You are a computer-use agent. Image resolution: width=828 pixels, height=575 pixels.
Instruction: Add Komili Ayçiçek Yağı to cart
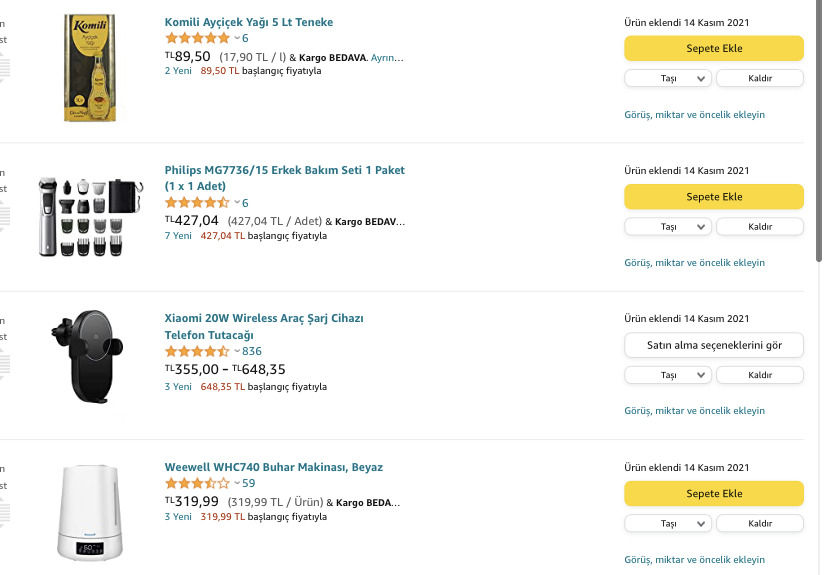click(714, 49)
